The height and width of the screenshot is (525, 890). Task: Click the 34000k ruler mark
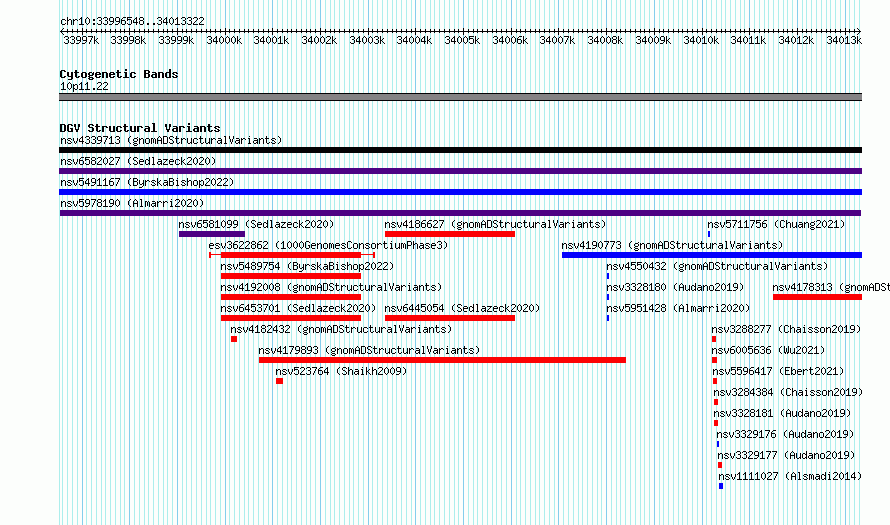tap(224, 40)
